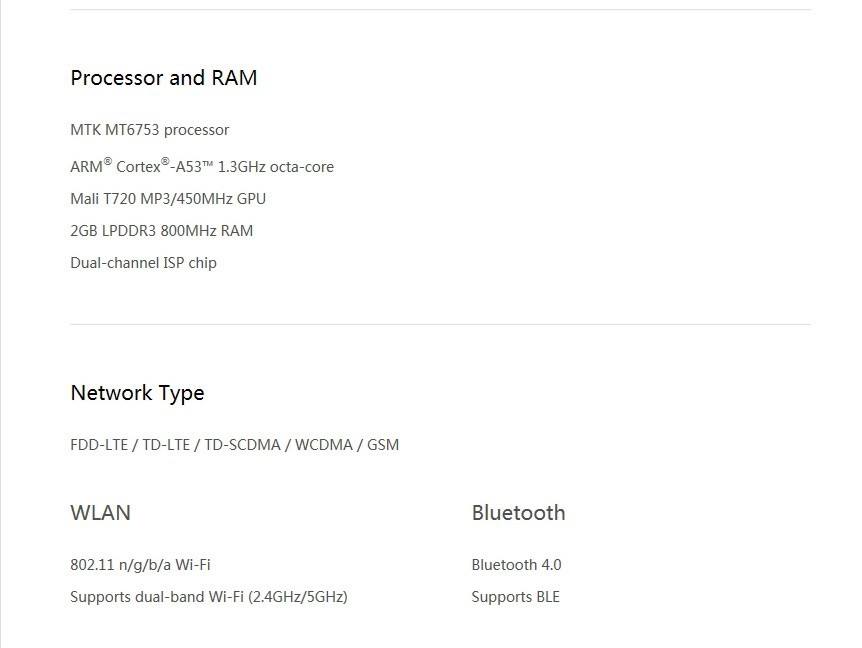Click the GSM network label

coord(383,445)
